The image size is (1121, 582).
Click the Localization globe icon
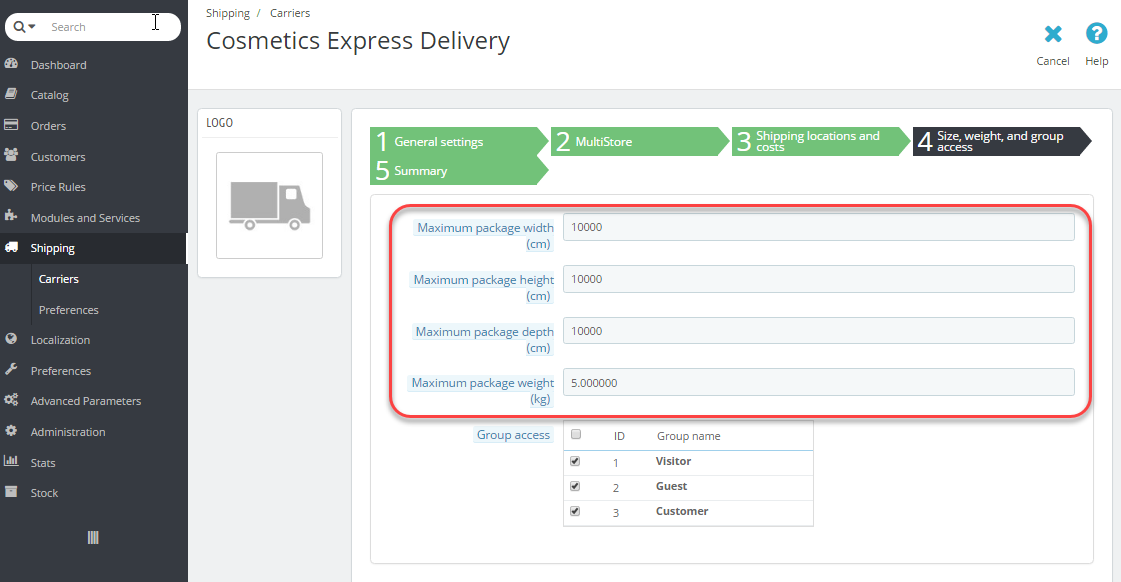tap(11, 339)
